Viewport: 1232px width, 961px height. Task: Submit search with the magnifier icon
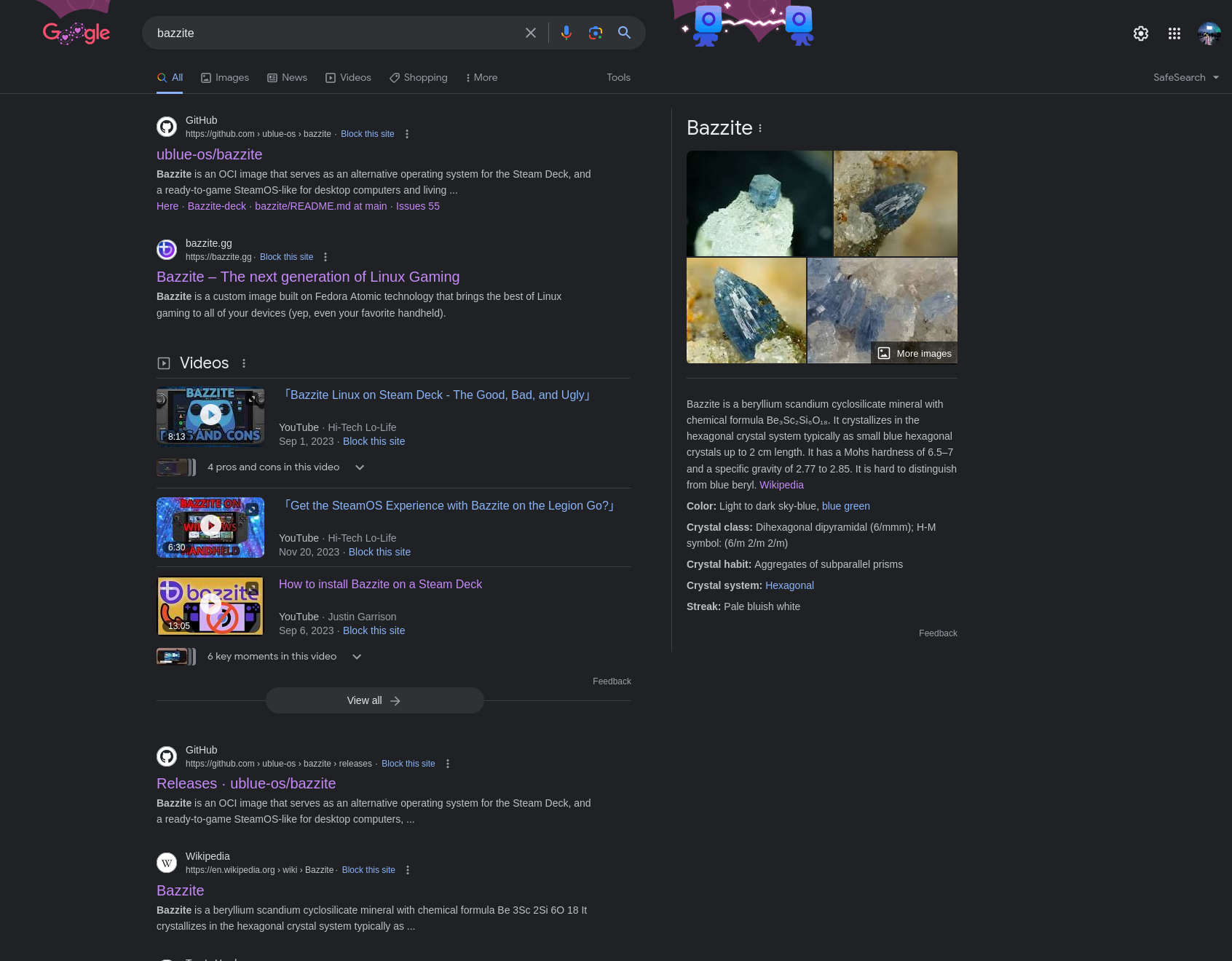click(625, 33)
